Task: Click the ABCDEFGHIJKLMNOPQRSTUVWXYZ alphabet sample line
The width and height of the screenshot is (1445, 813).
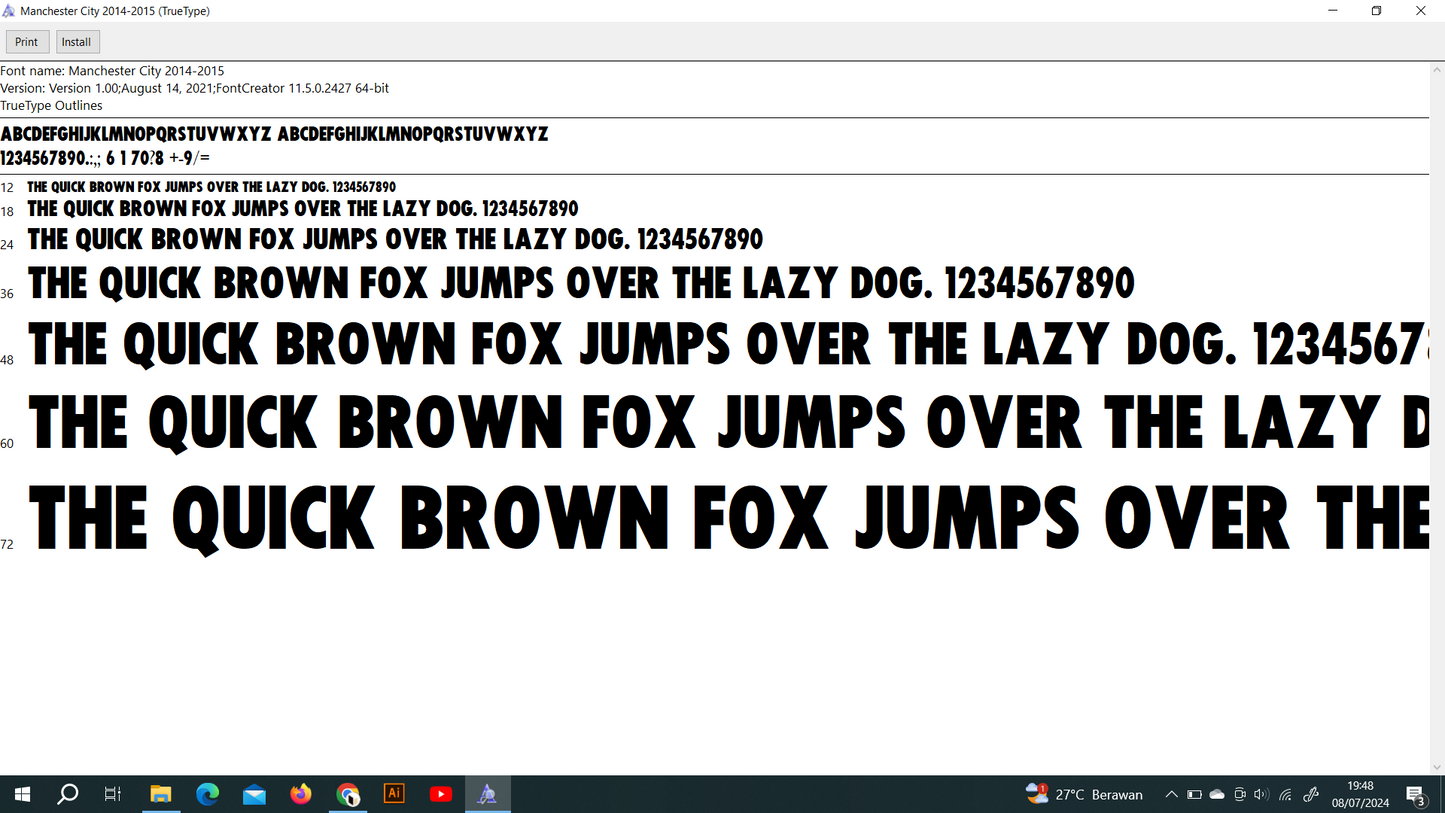Action: point(274,134)
